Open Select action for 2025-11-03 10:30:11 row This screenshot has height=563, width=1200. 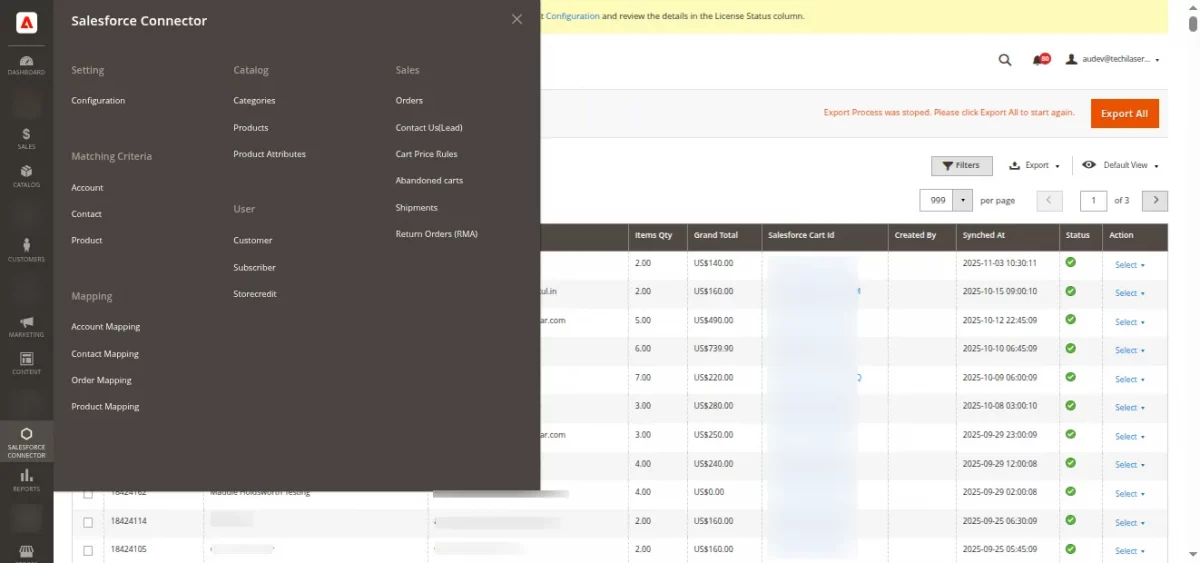1130,265
